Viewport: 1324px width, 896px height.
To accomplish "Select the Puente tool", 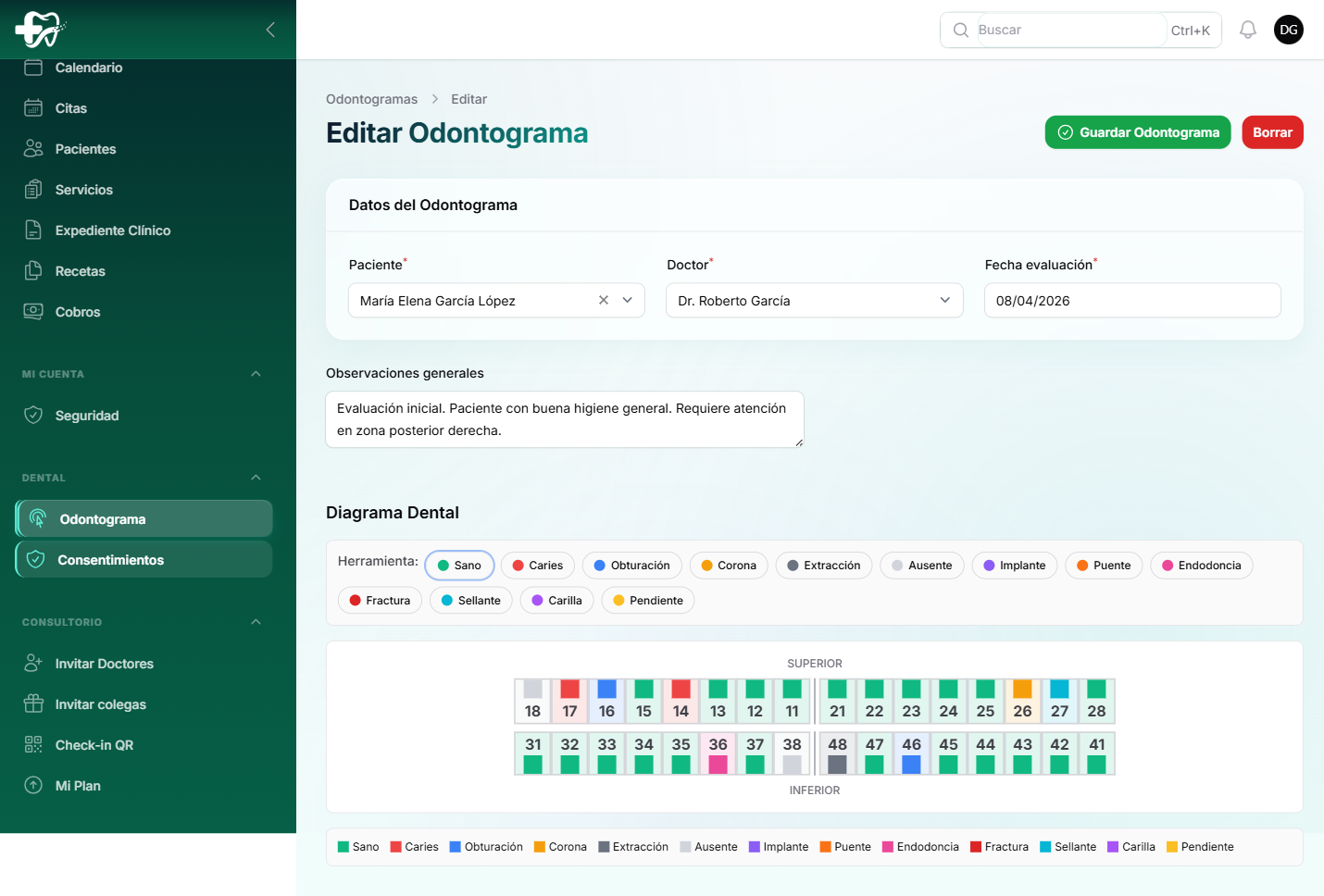I will (x=1104, y=566).
